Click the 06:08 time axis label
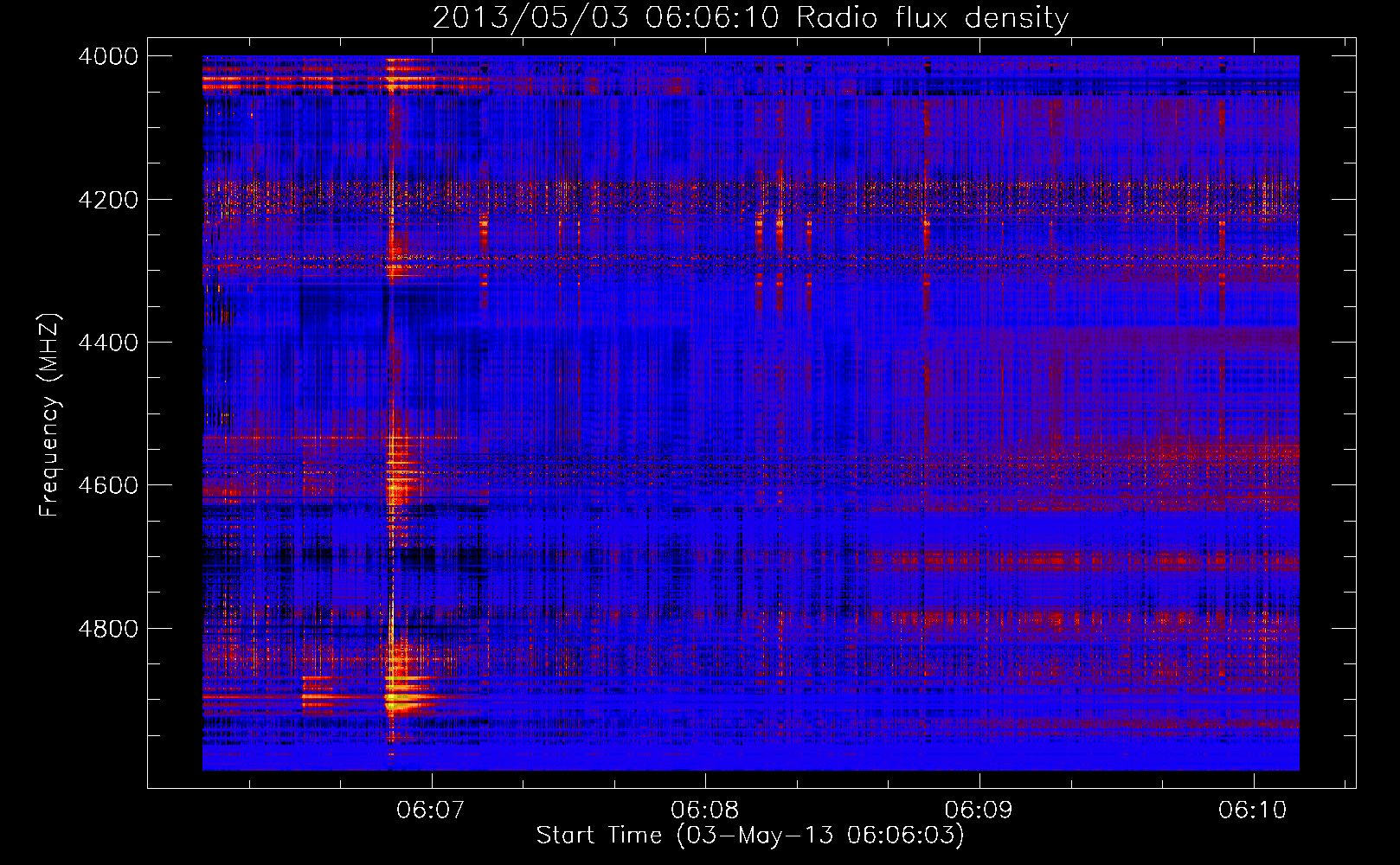 pyautogui.click(x=704, y=810)
